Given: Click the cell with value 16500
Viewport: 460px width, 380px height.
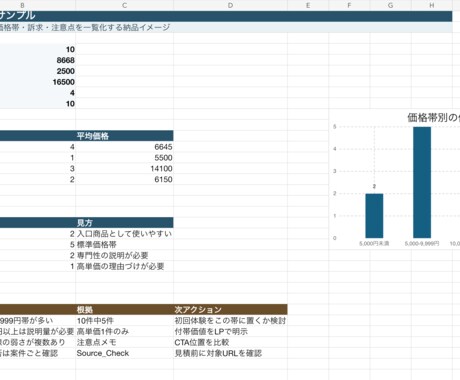Looking at the screenshot, I should [38, 82].
